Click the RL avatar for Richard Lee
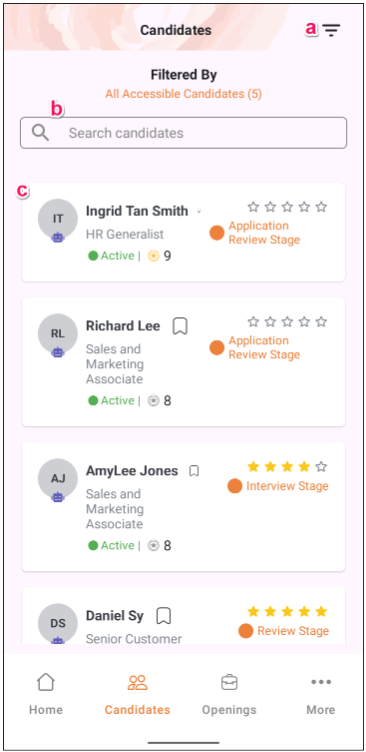The height and width of the screenshot is (752, 366). tap(58, 334)
